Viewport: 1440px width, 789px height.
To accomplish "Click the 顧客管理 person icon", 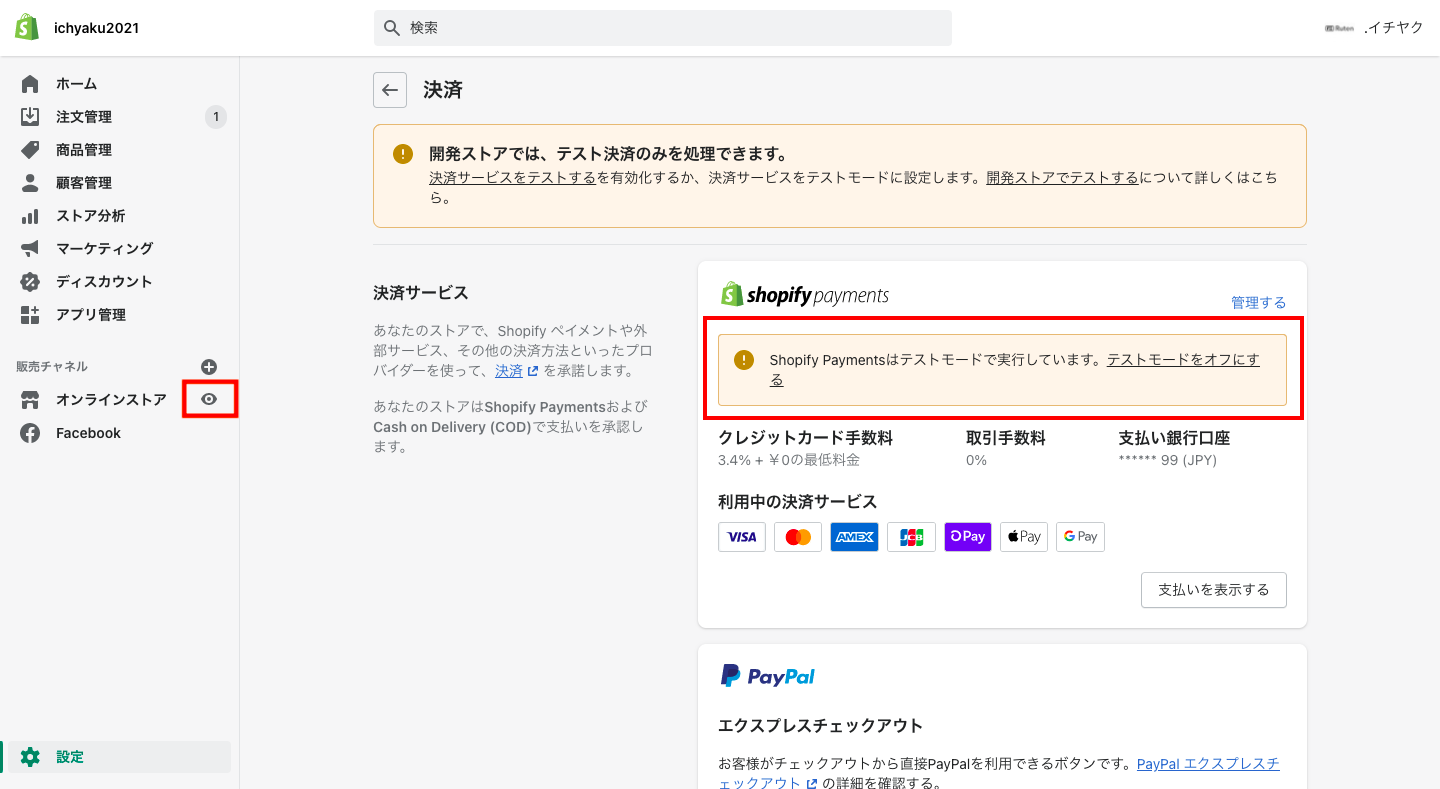I will pyautogui.click(x=30, y=183).
